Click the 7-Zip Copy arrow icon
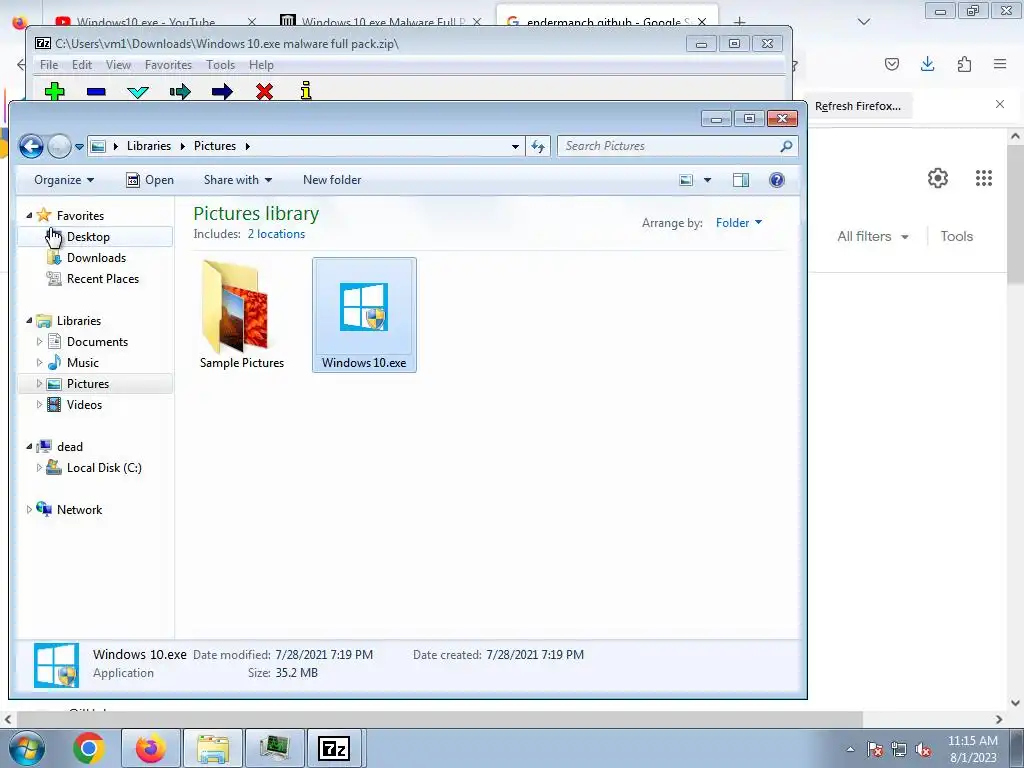Screen dimensions: 1024x768 tap(180, 91)
